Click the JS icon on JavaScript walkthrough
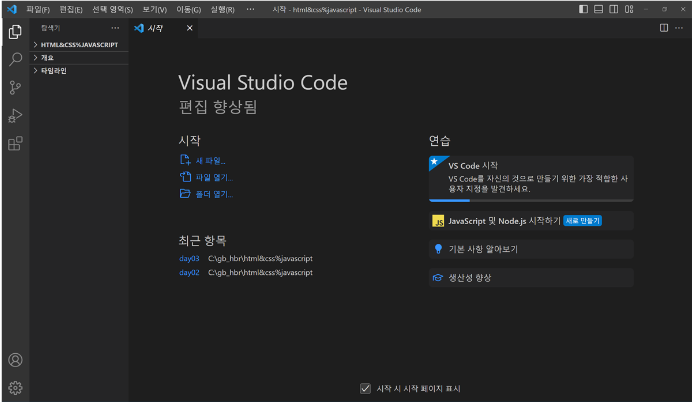This screenshot has height=402, width=695. 438,221
